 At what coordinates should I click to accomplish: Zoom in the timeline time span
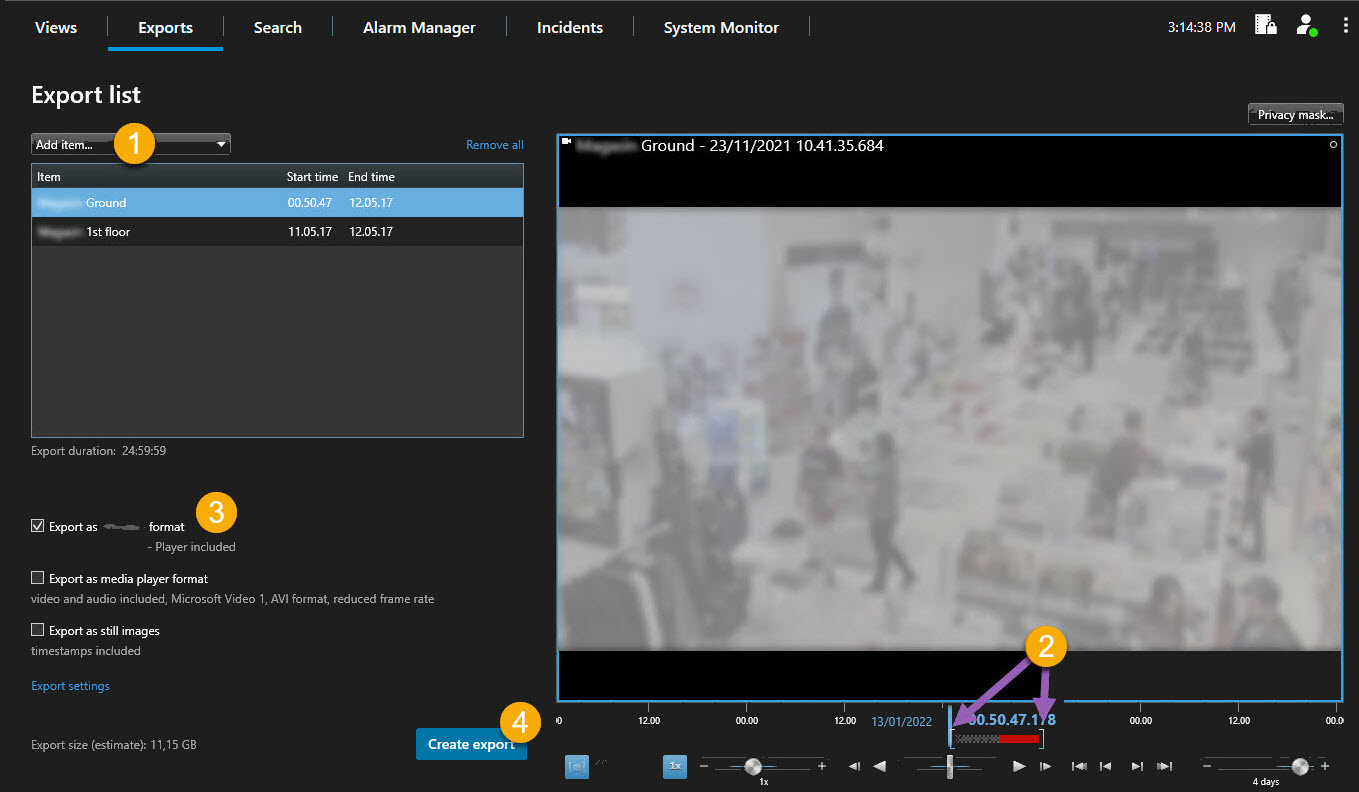point(1325,766)
